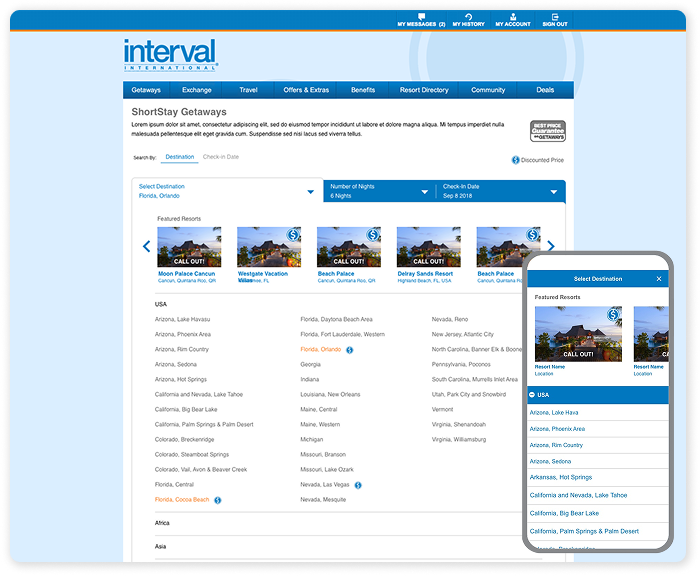The image size is (700, 576).
Task: Open the Check-In Date dropdown
Action: pyautogui.click(x=498, y=191)
